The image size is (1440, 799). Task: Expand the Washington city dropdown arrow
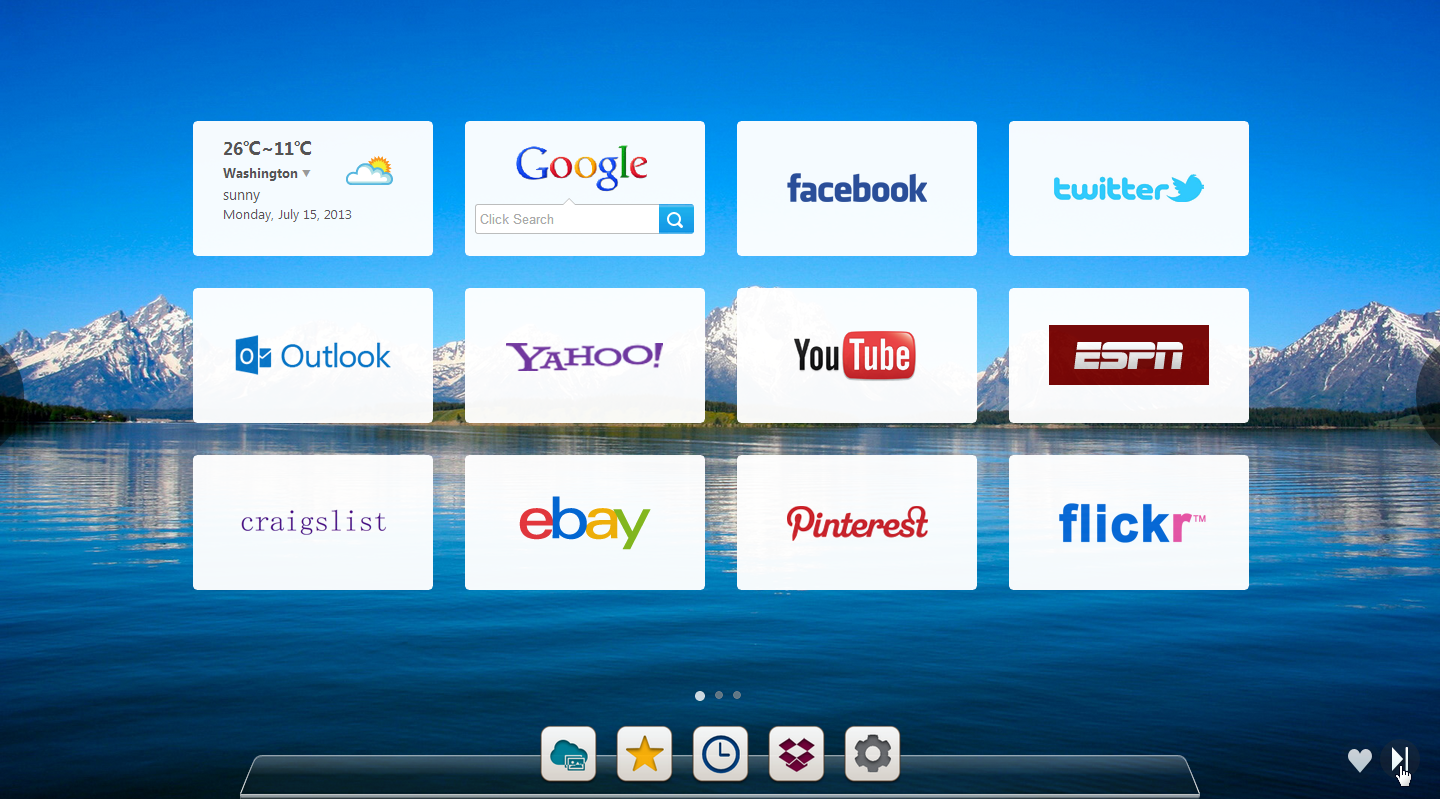click(x=306, y=173)
